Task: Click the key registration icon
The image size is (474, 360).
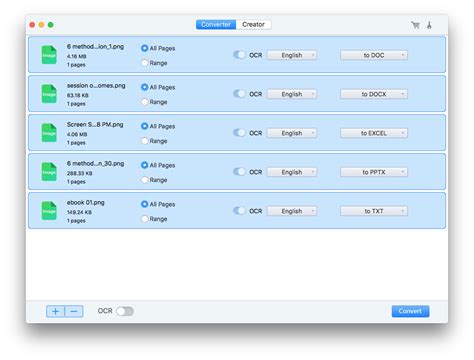Action: point(429,25)
